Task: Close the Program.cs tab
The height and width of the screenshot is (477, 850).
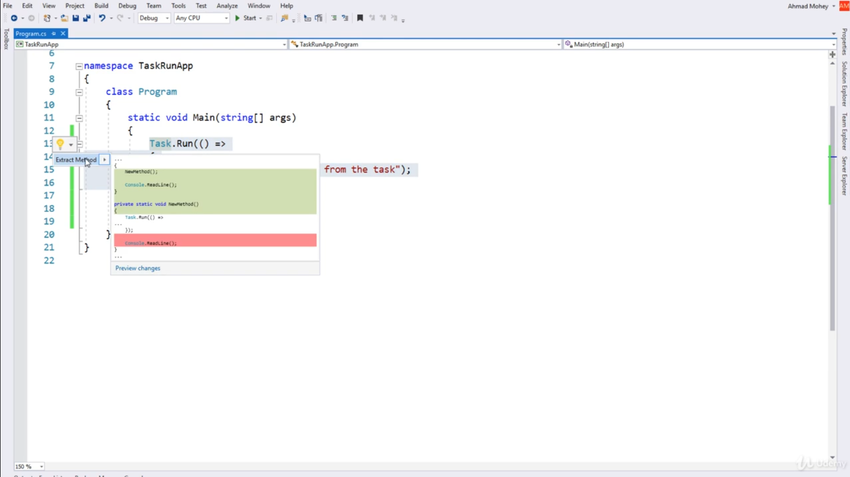Action: [x=63, y=34]
